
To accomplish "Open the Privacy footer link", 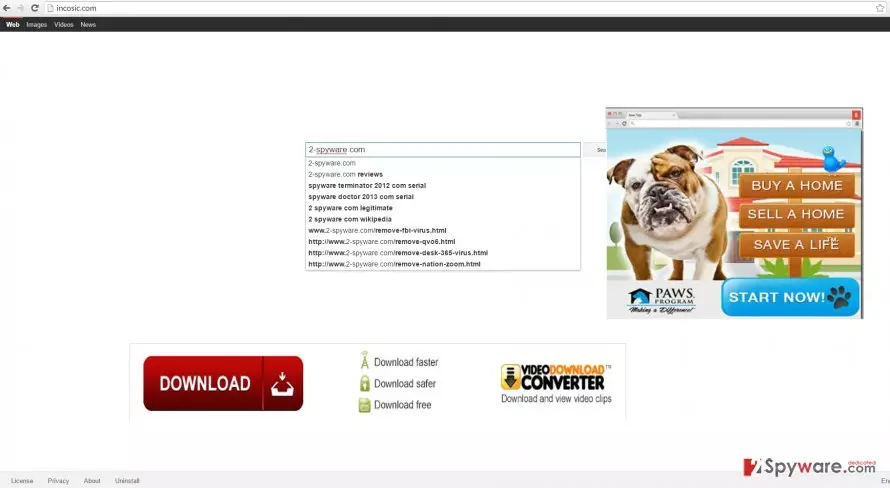I will [58, 481].
